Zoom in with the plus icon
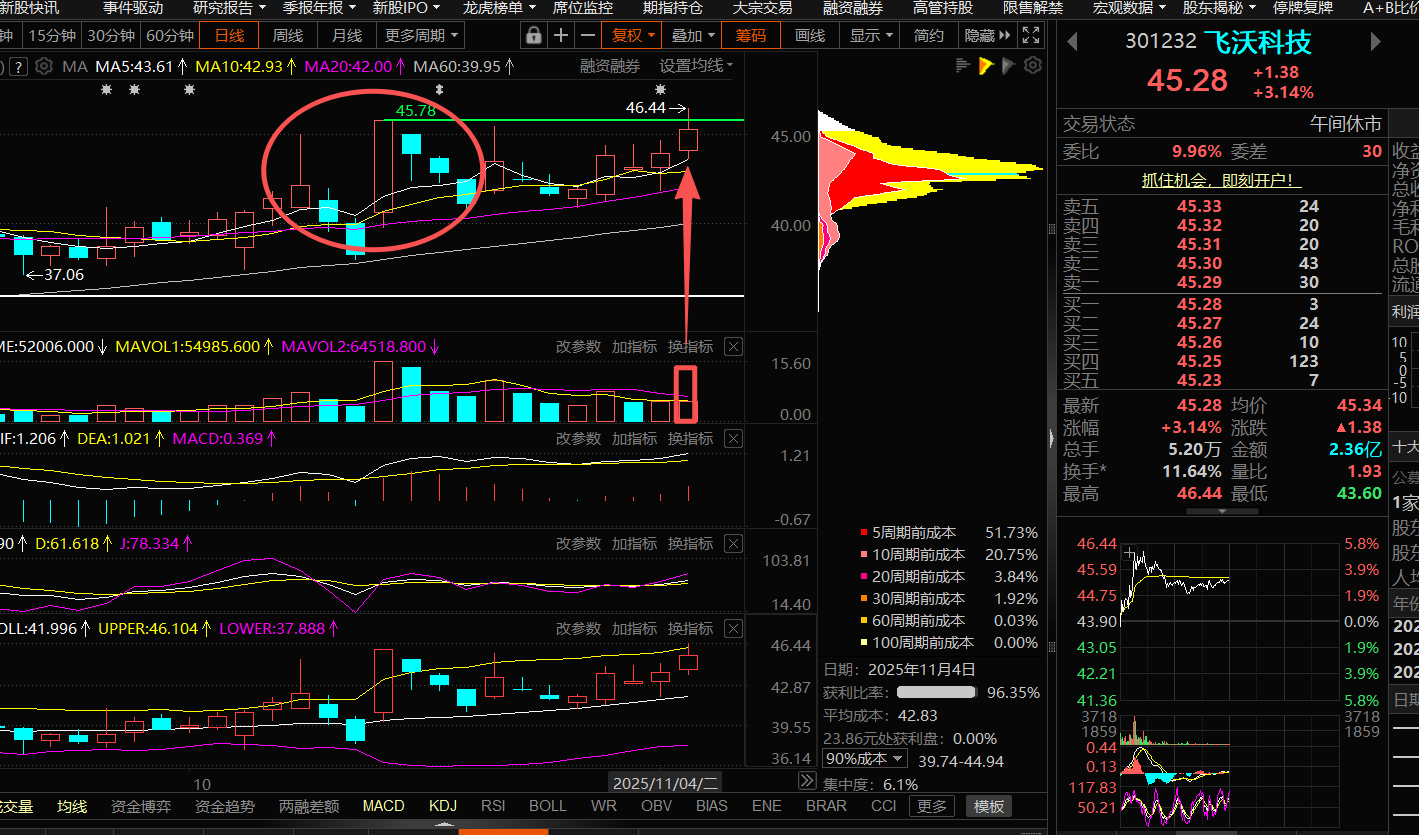 tap(561, 36)
